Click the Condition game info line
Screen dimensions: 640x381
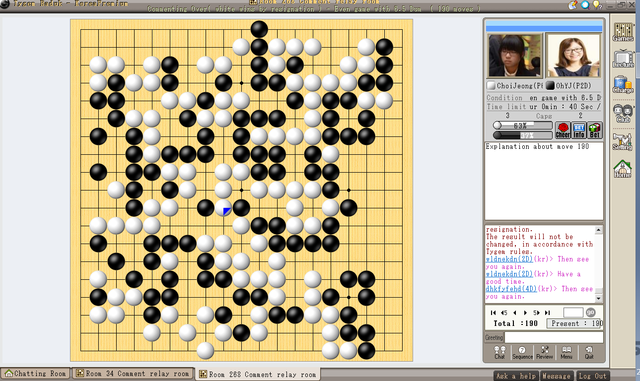coord(544,98)
